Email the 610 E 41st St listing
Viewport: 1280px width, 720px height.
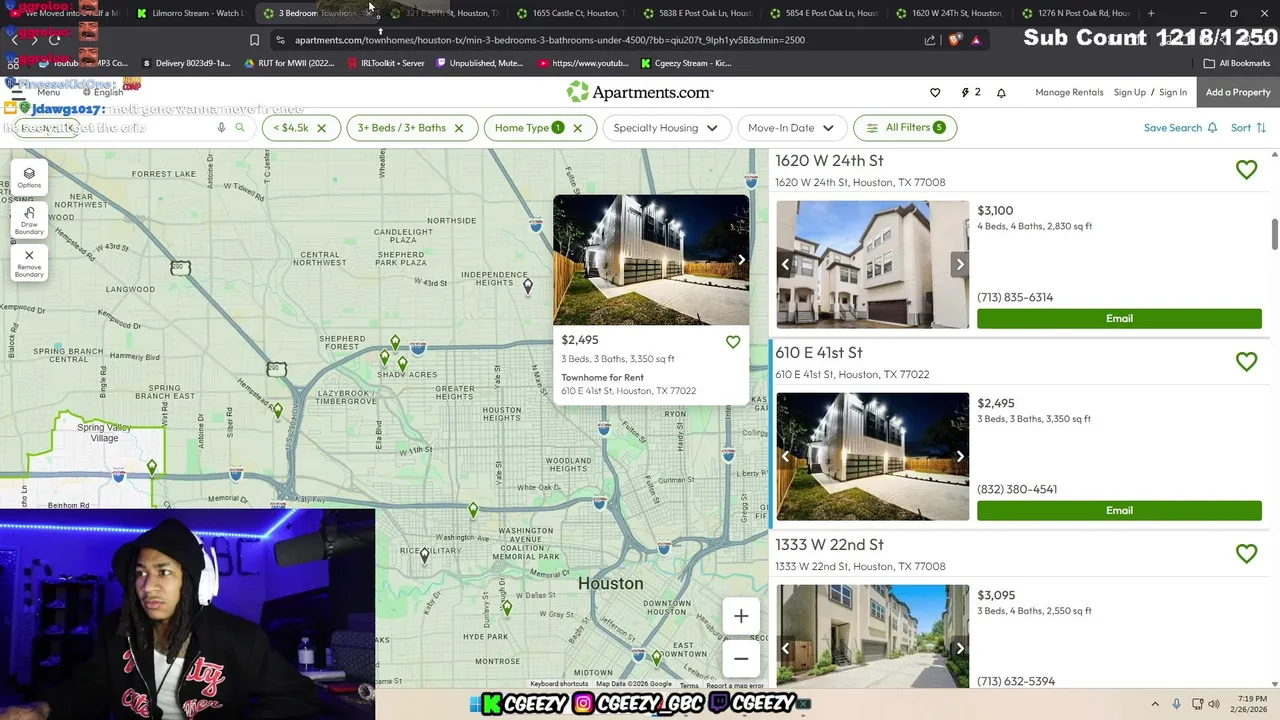tap(1119, 510)
